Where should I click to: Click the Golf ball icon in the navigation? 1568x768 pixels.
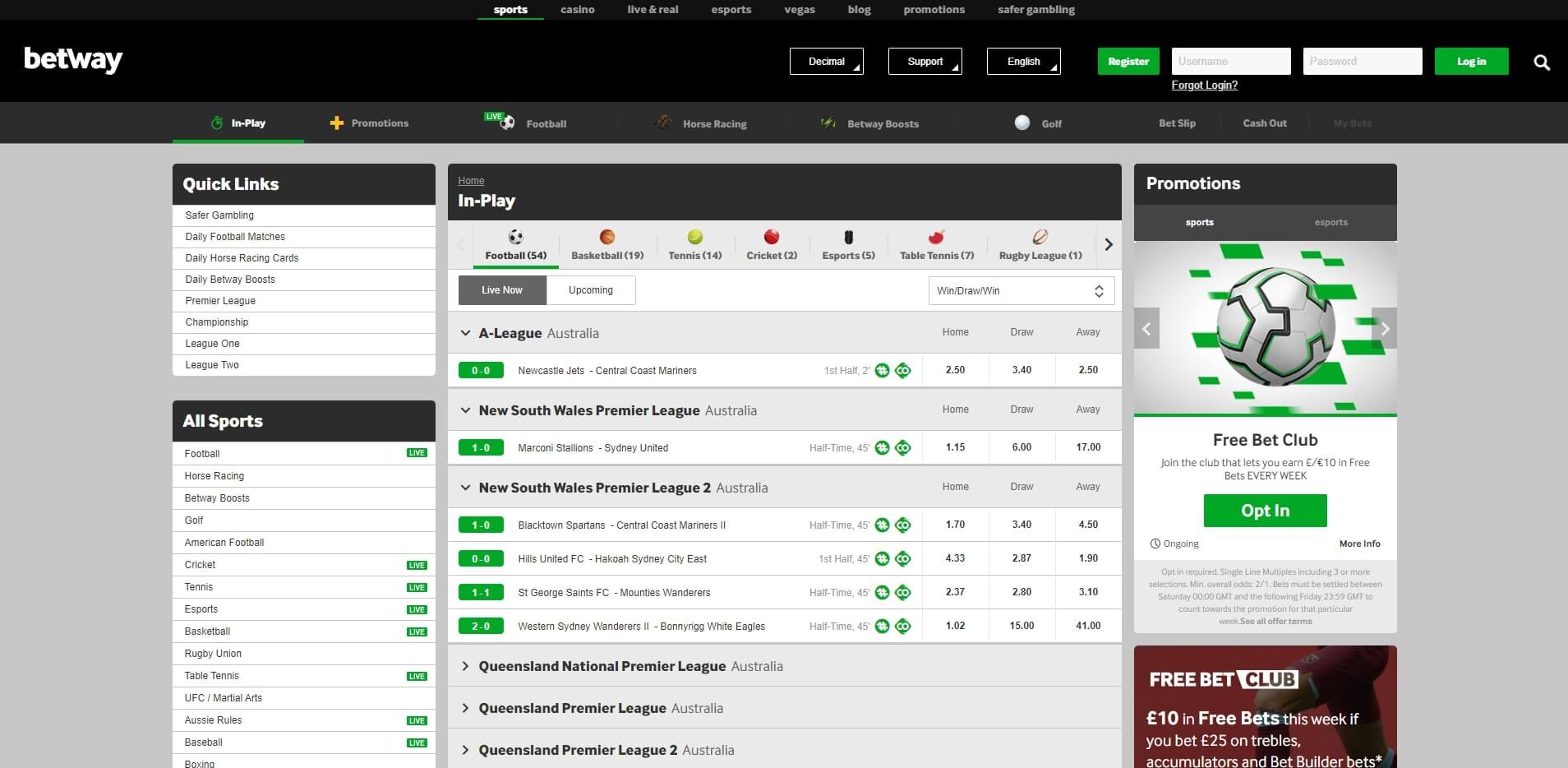pos(1022,123)
